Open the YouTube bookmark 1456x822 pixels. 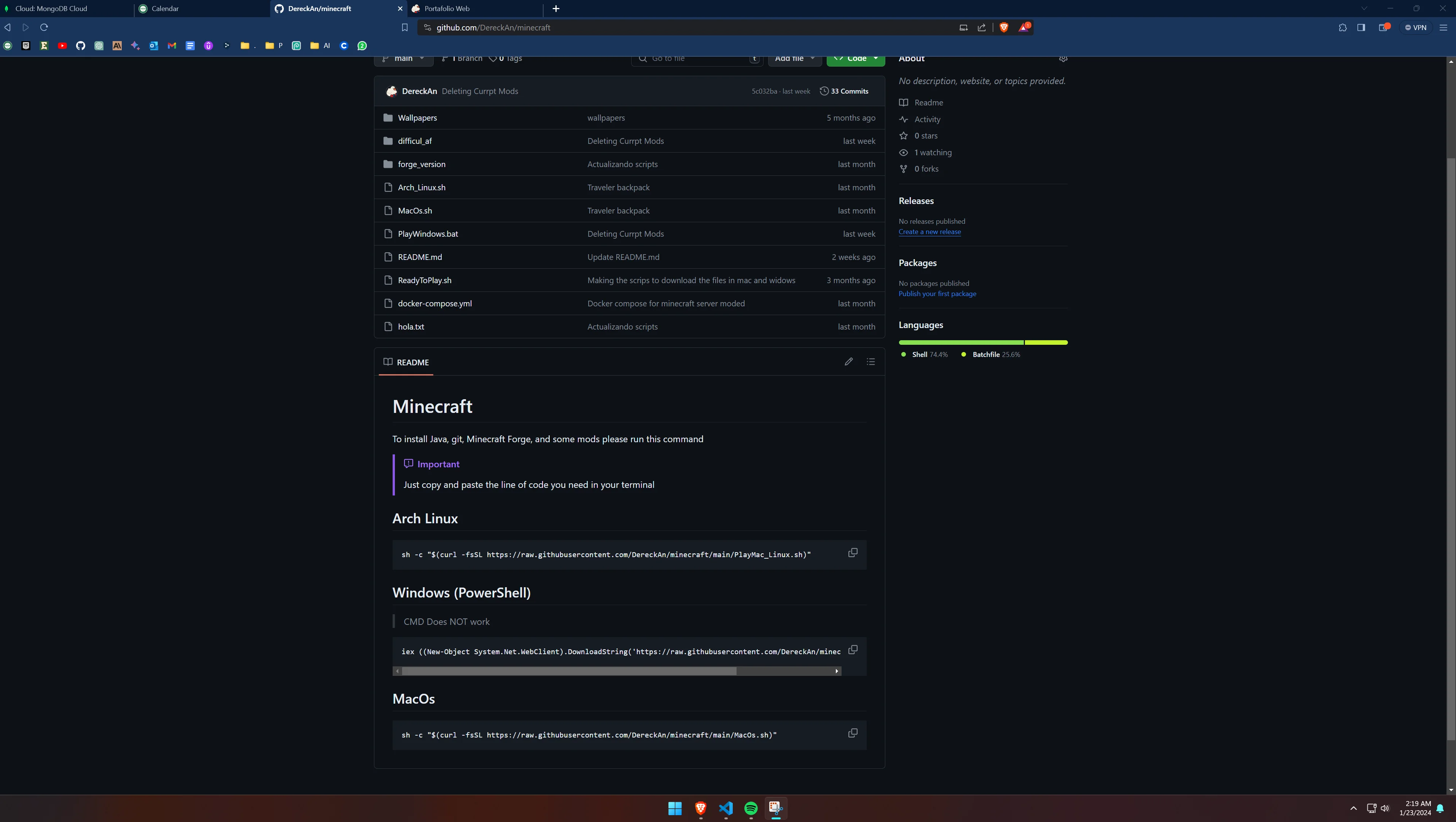(62, 46)
